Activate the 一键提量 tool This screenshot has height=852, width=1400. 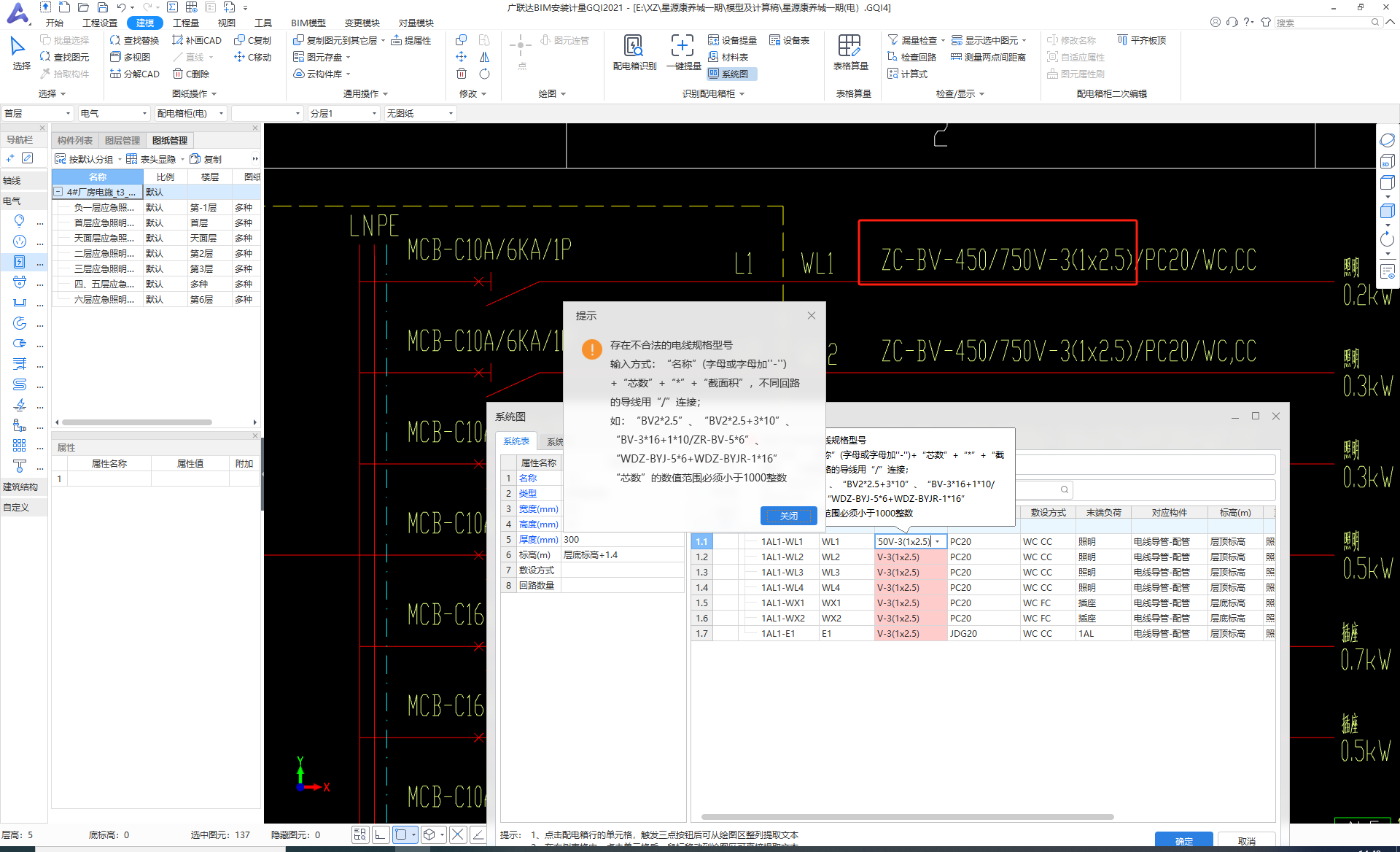[683, 53]
